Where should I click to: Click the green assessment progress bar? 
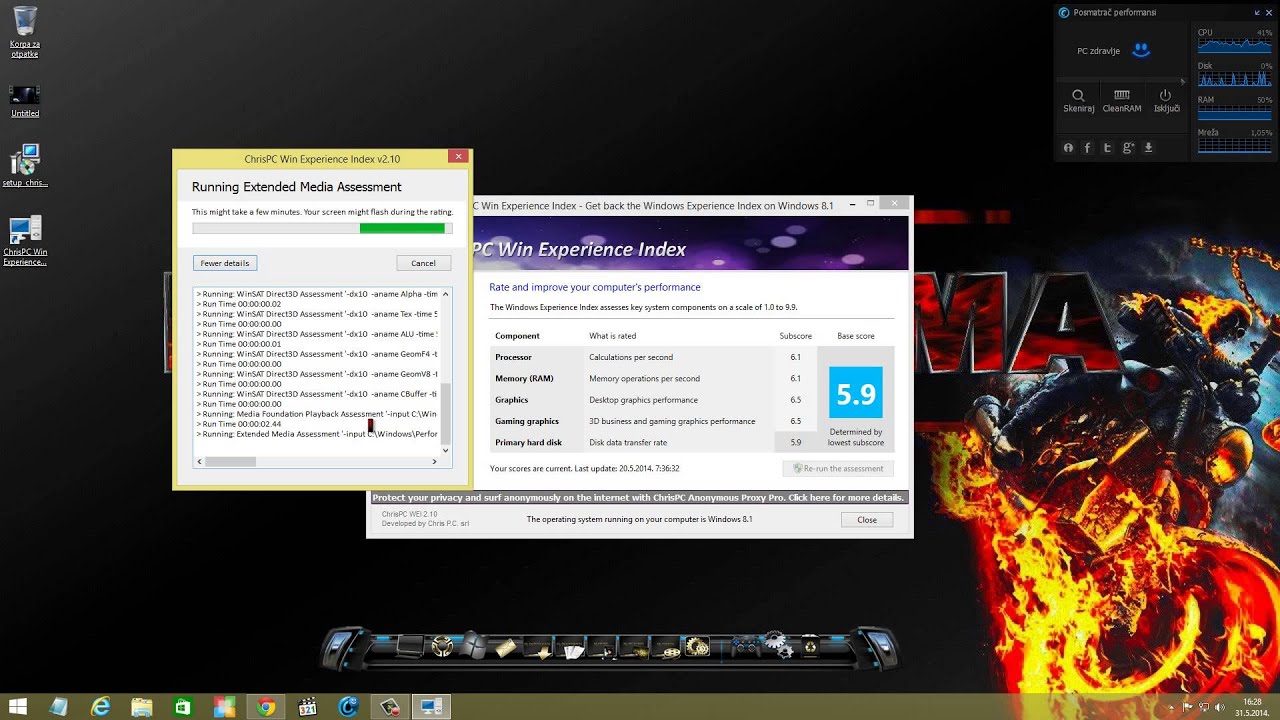point(322,228)
